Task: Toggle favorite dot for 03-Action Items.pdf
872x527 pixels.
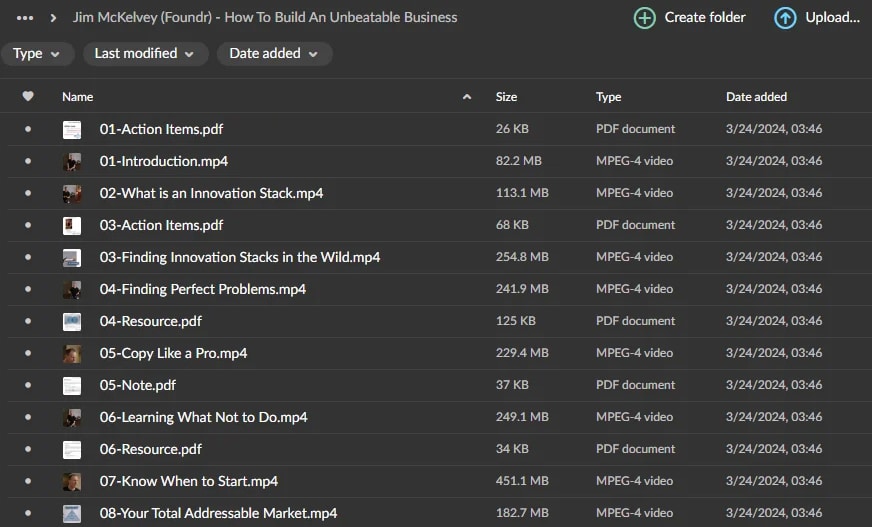Action: coord(28,225)
